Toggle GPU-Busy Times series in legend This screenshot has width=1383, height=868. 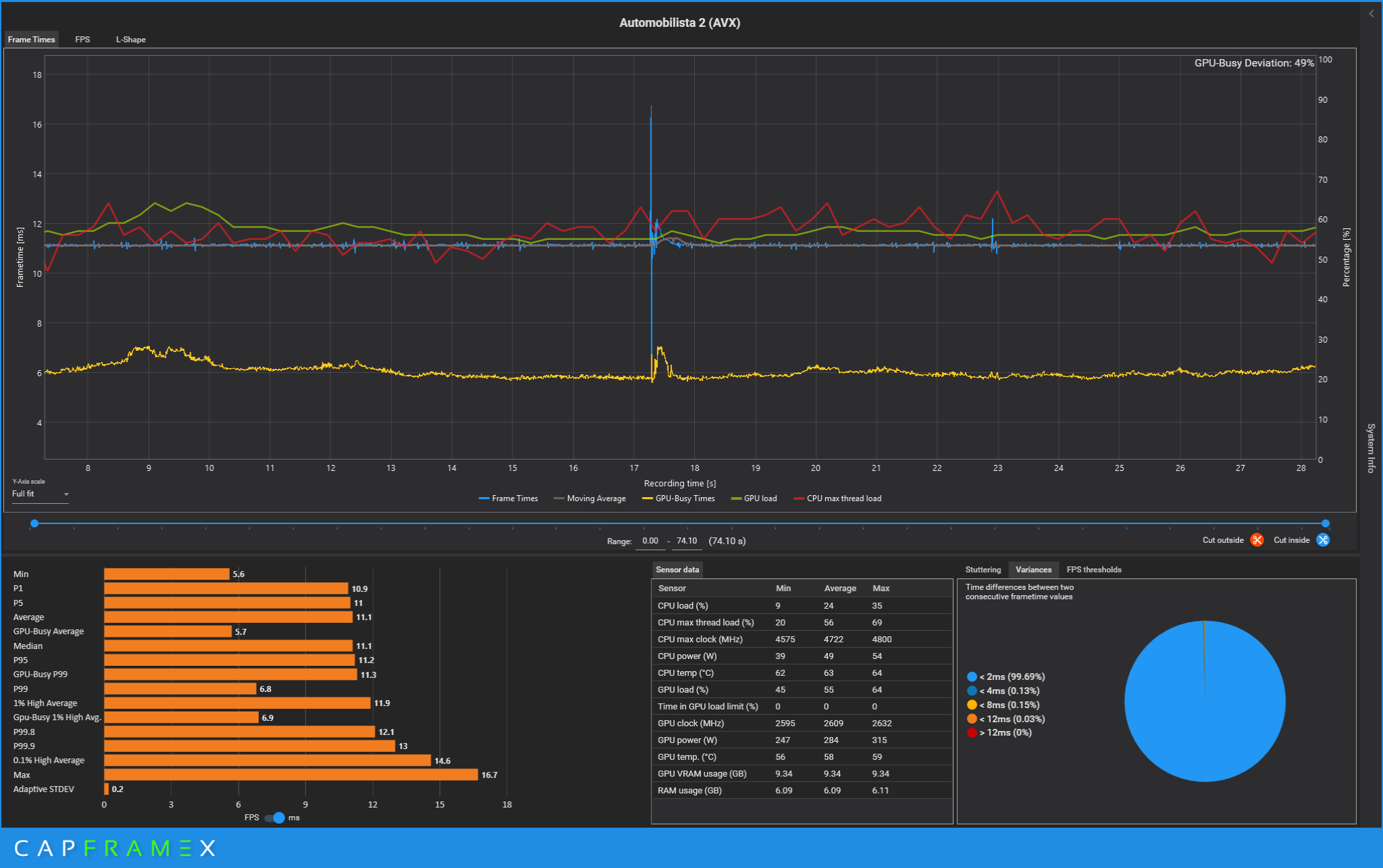[678, 498]
